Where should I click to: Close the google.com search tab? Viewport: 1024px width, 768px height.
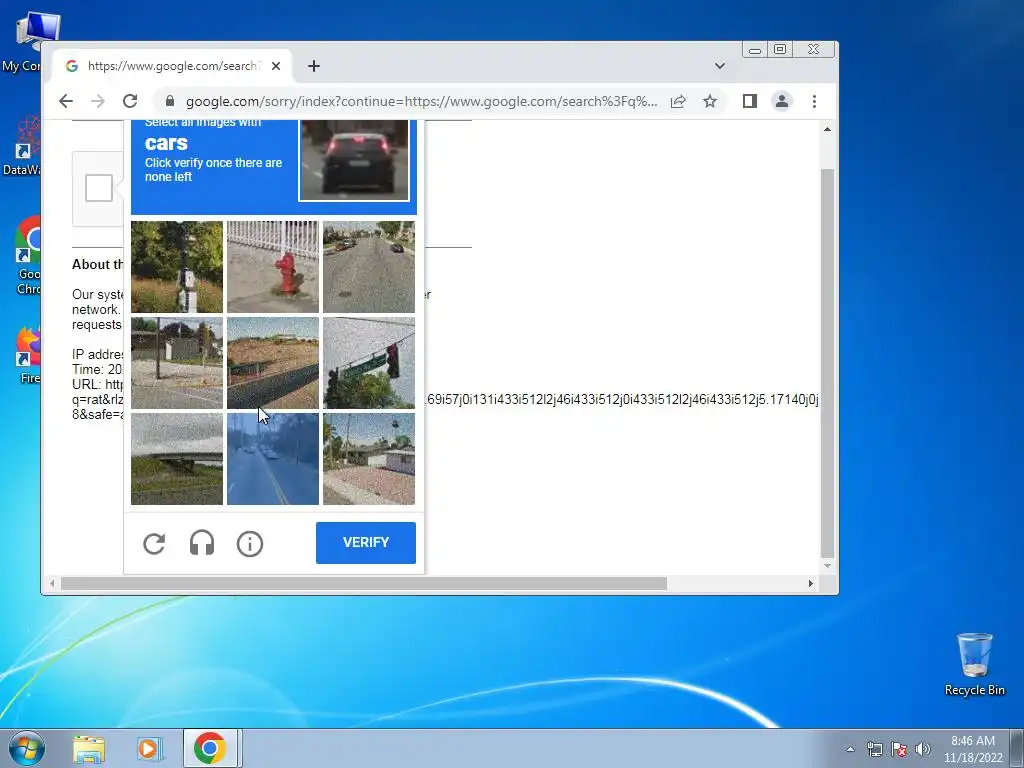click(x=276, y=66)
